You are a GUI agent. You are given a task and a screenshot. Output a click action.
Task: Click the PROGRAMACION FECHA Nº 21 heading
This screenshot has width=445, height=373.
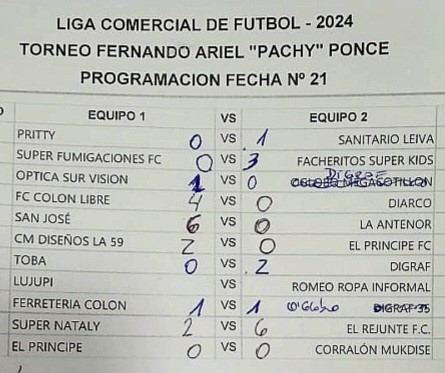click(x=204, y=79)
